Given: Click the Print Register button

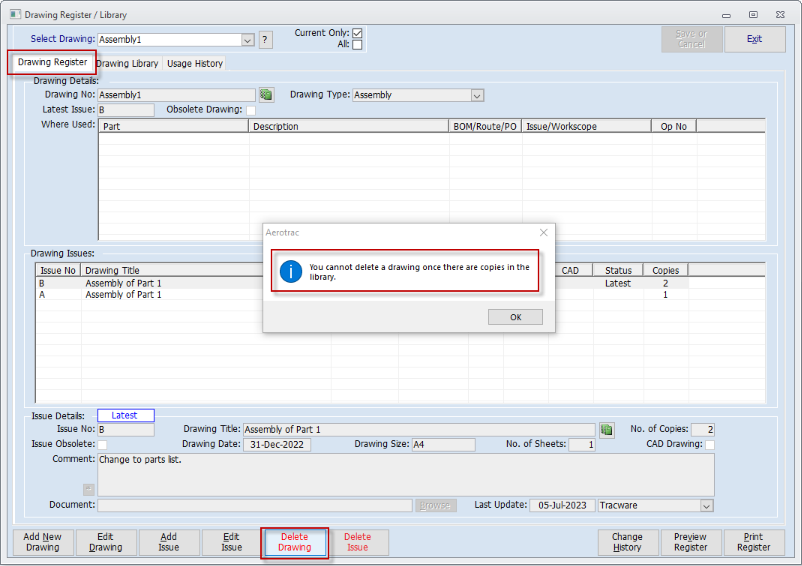Looking at the screenshot, I should (753, 542).
